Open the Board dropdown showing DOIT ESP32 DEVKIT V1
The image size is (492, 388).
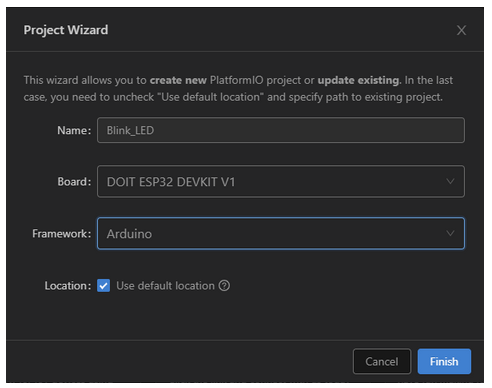(x=281, y=182)
